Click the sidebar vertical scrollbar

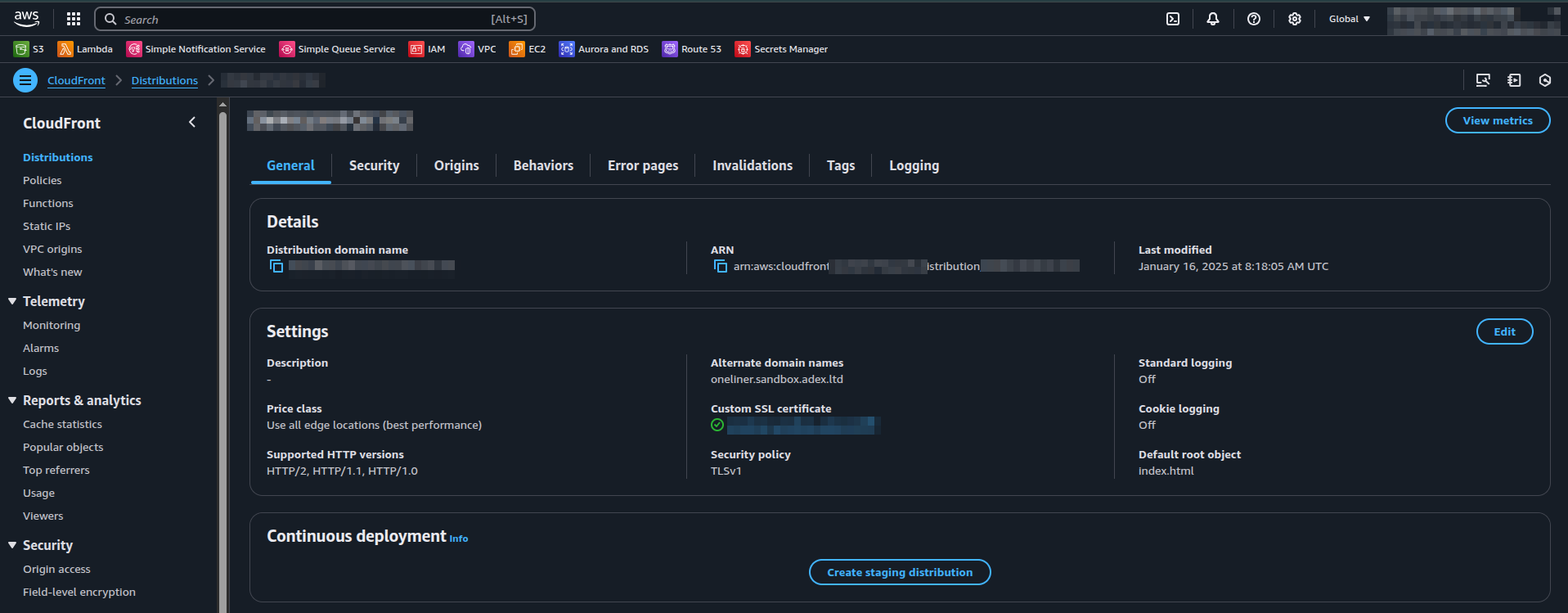coord(222,327)
